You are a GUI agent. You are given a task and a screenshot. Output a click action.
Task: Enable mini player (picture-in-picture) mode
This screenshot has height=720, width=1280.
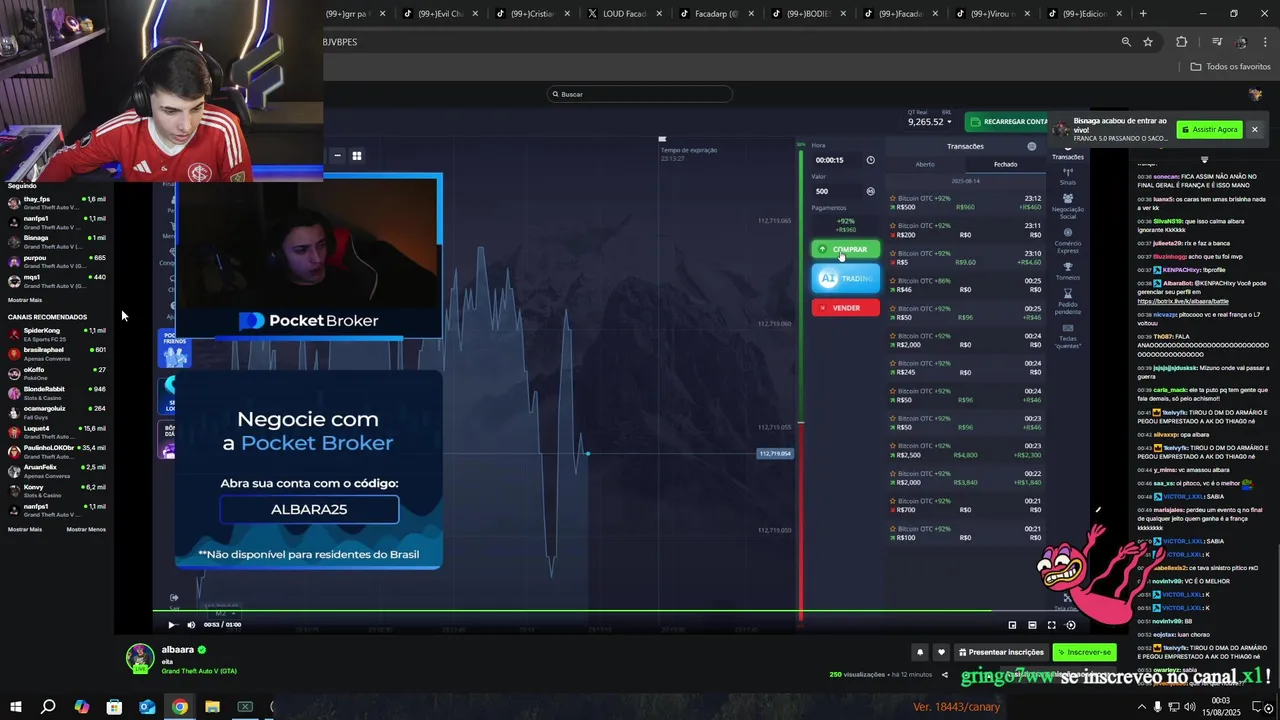[x=1012, y=625]
